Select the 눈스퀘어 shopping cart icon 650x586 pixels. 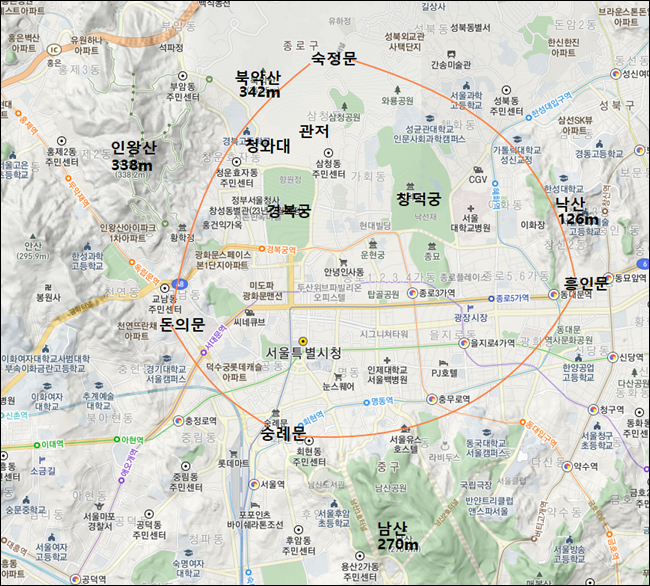click(338, 377)
